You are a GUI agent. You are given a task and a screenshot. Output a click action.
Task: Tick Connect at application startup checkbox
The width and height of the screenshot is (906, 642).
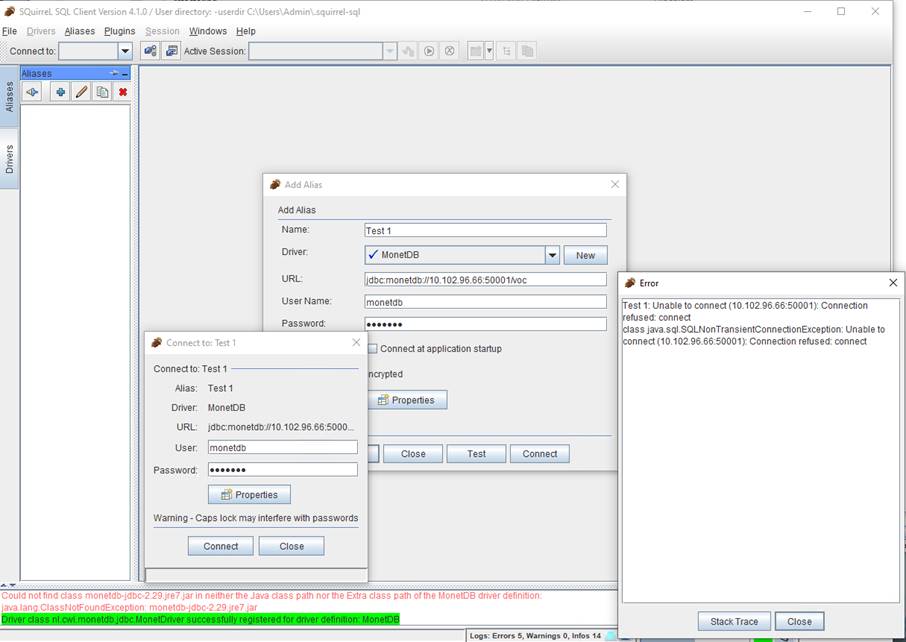[x=373, y=348]
